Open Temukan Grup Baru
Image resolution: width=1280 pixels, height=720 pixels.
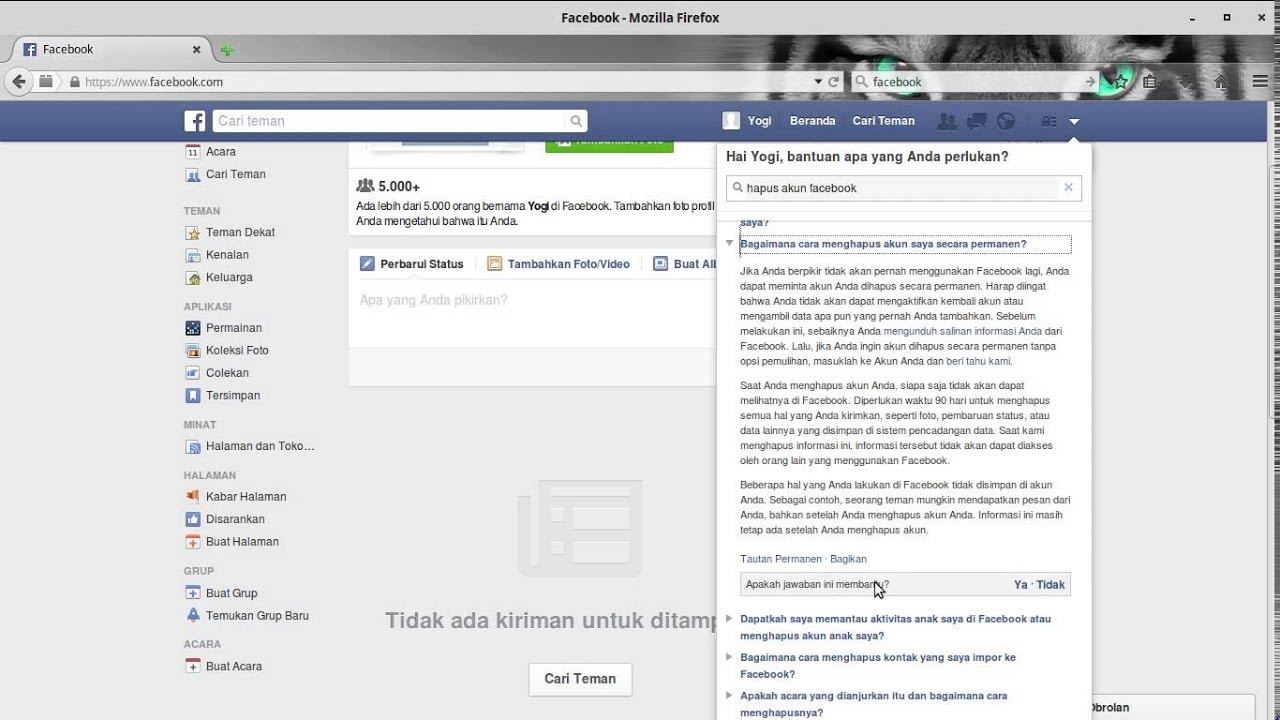click(x=257, y=615)
